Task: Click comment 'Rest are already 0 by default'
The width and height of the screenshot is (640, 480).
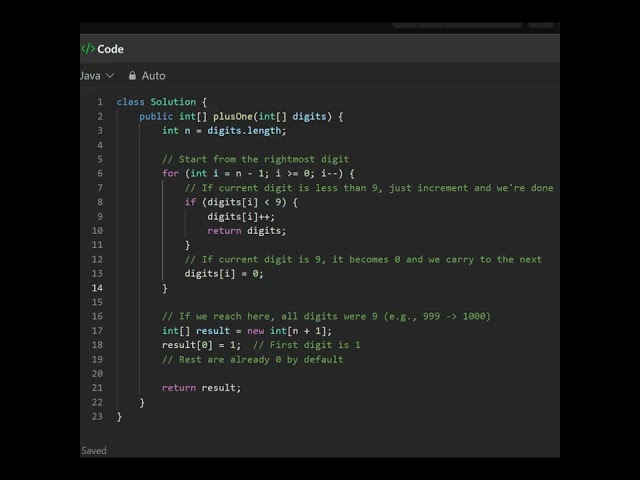Action: click(x=253, y=360)
